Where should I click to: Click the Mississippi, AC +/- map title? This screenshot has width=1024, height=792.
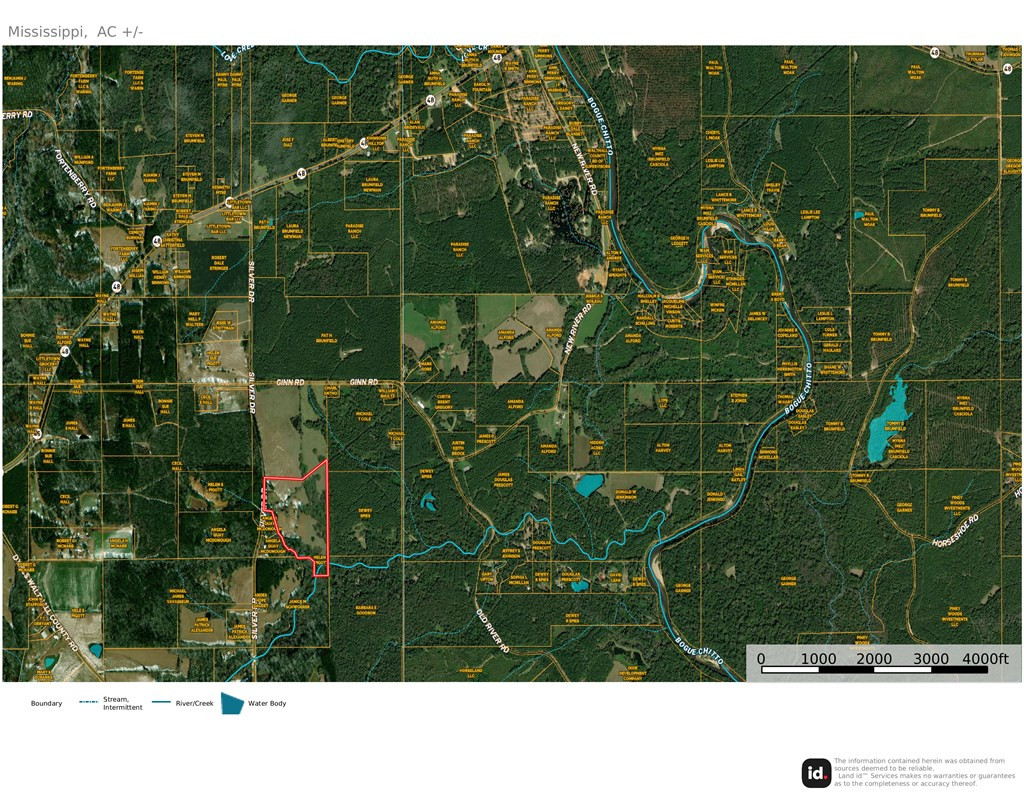[76, 32]
